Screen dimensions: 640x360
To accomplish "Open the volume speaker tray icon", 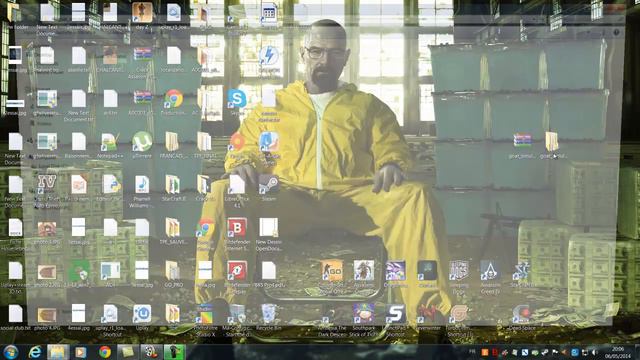I will pyautogui.click(x=594, y=352).
